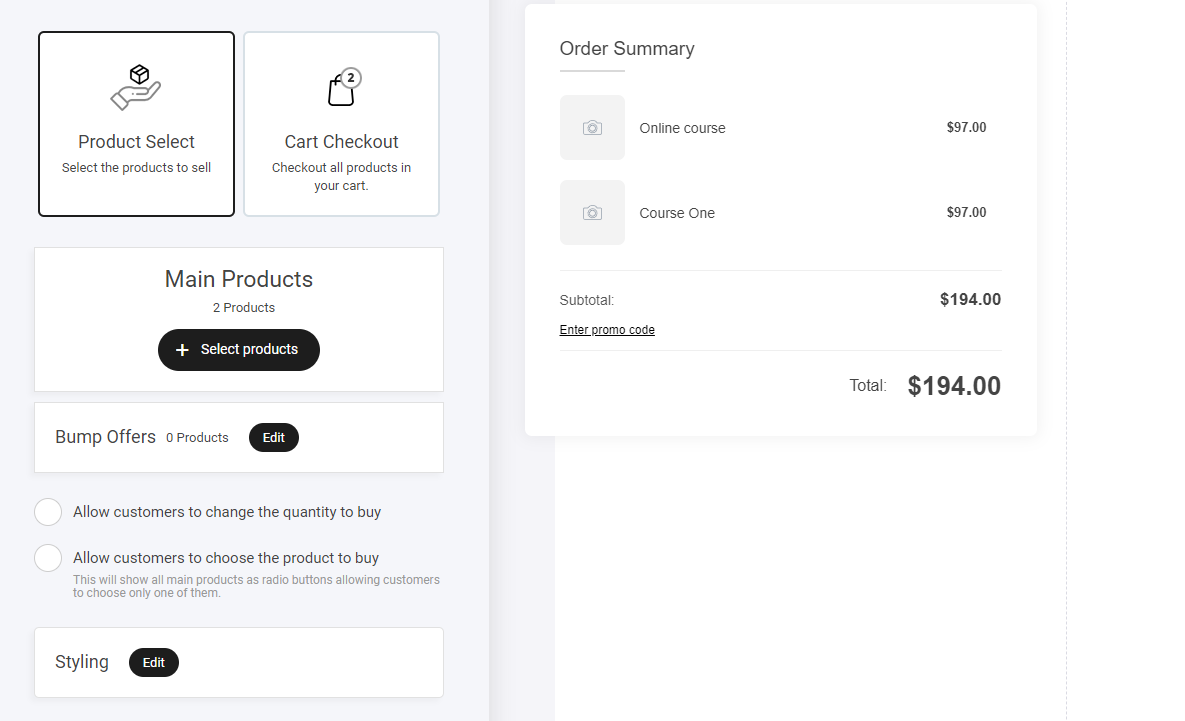The width and height of the screenshot is (1185, 721).
Task: Click the Online course product name
Action: [x=682, y=128]
